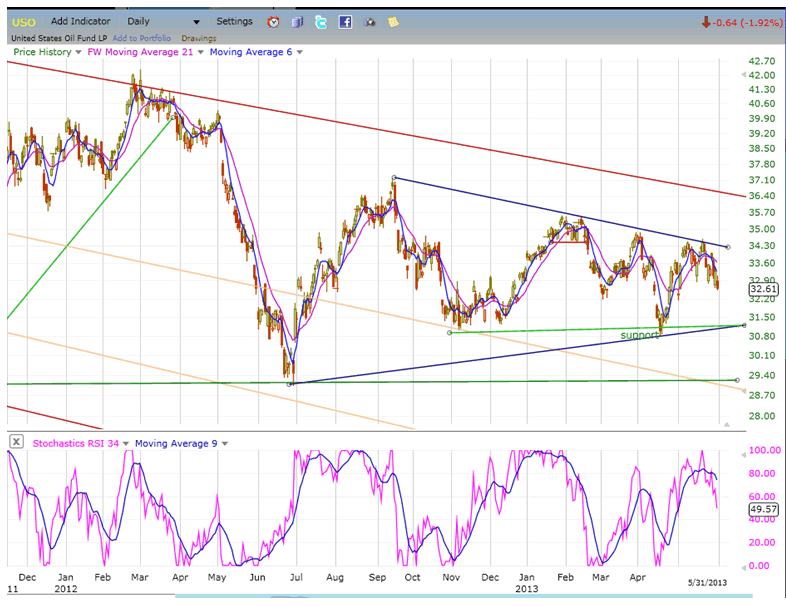
Task: Close the Stochastics RSI indicator panel
Action: click(17, 442)
